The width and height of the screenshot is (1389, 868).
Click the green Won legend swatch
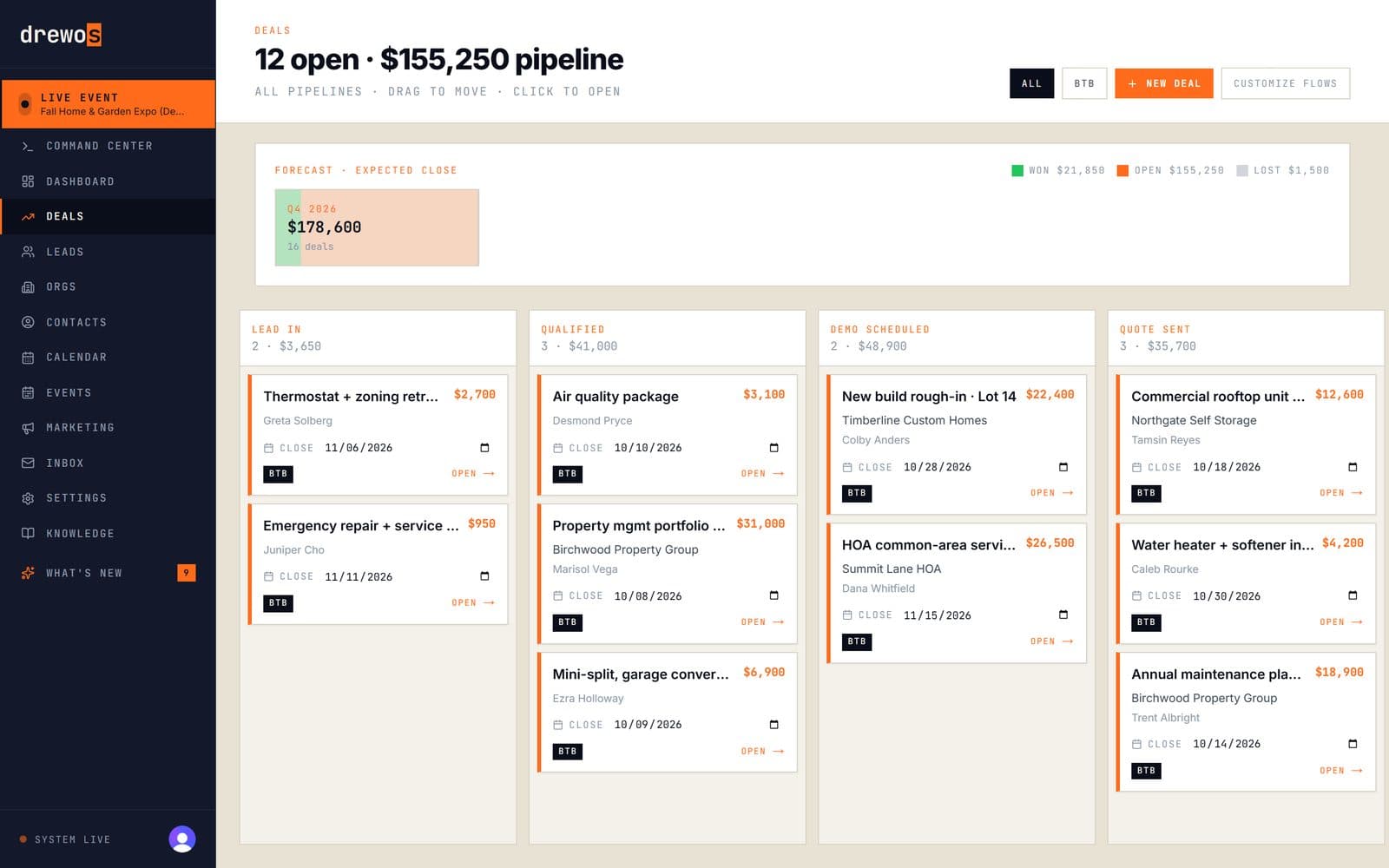click(x=1017, y=170)
